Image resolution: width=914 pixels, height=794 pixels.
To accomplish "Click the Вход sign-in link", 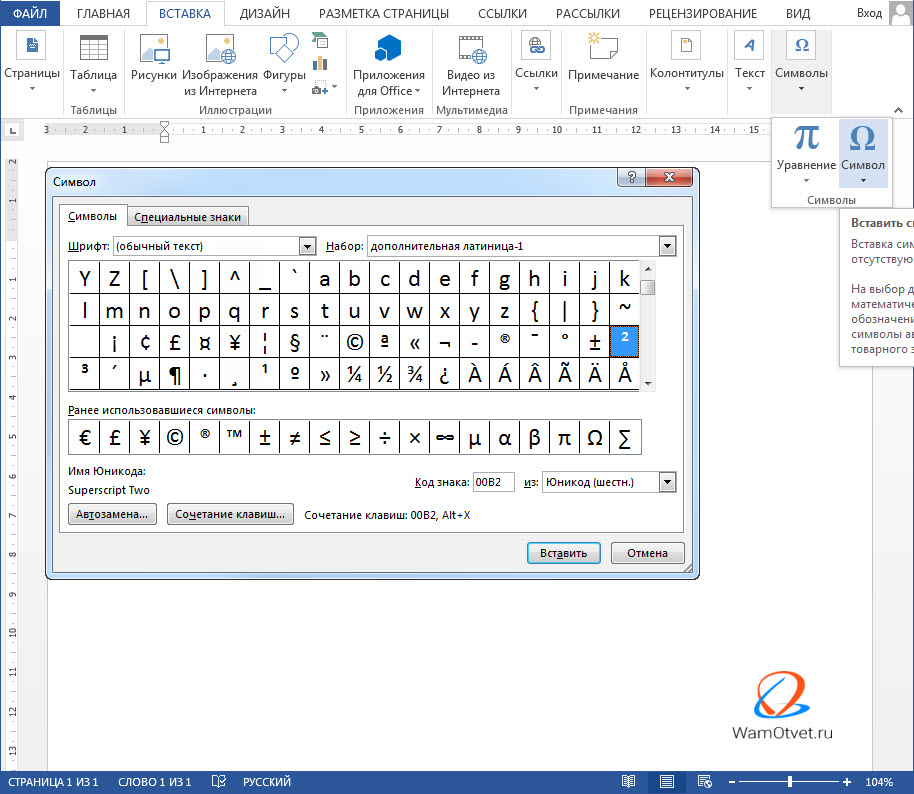I will [869, 13].
